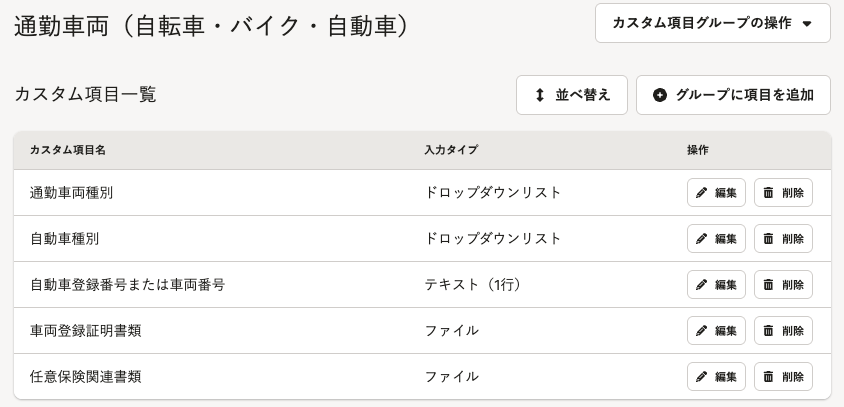Delete the 任意保険関連書類 item
Viewport: 844px width, 407px height.
pos(783,377)
